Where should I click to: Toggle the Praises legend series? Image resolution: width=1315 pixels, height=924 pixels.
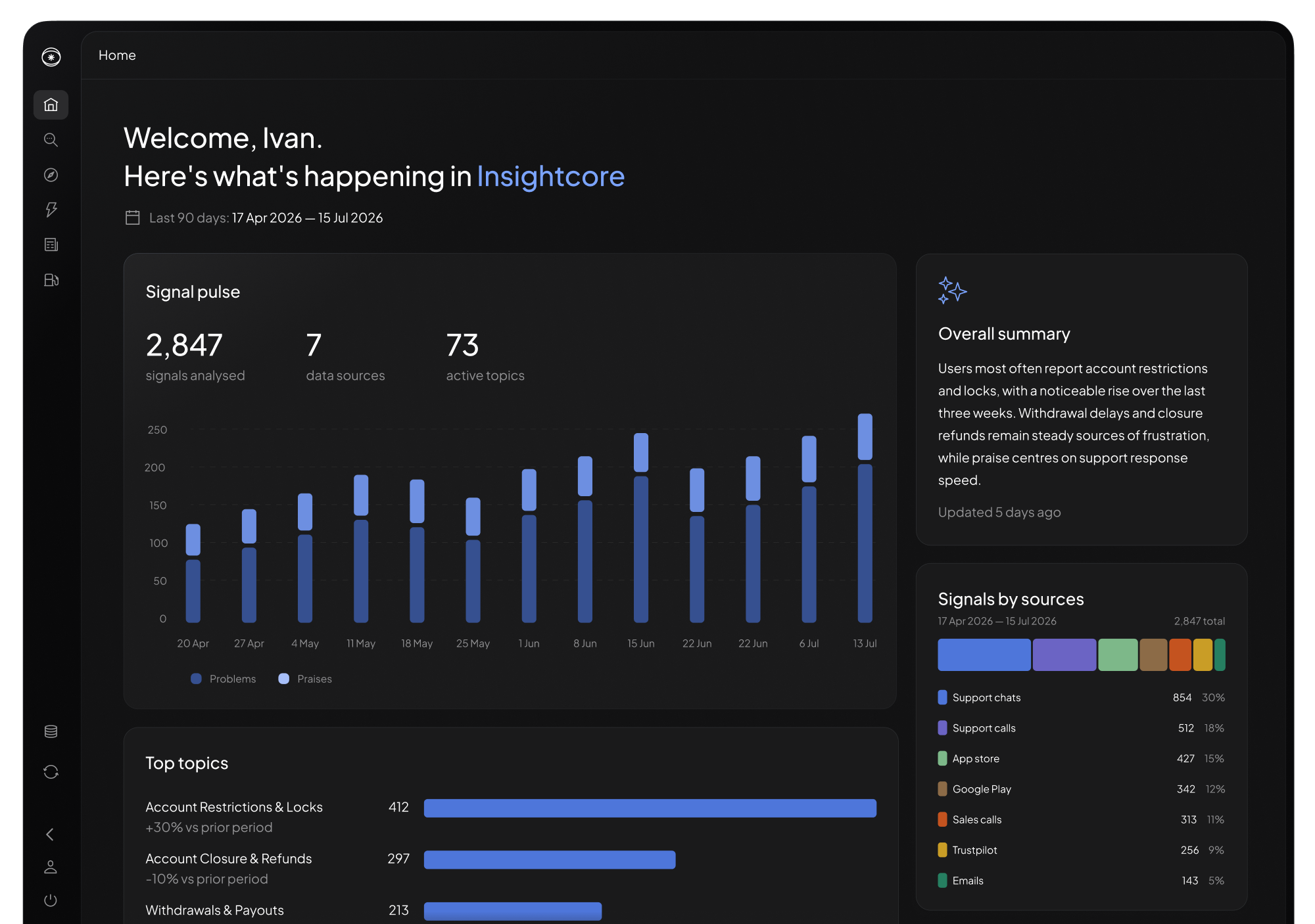305,679
